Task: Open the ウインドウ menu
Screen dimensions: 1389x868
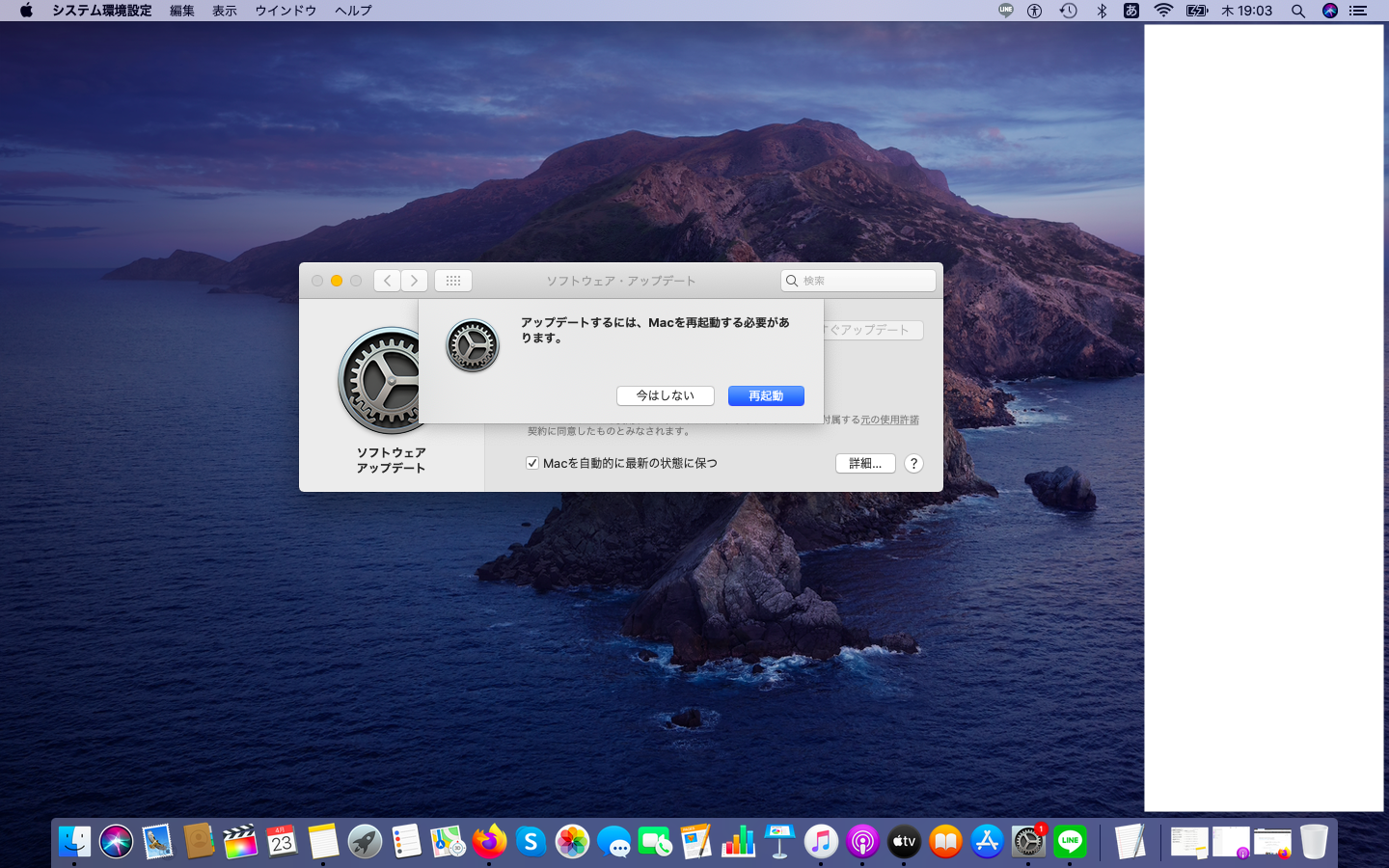Action: (x=286, y=11)
